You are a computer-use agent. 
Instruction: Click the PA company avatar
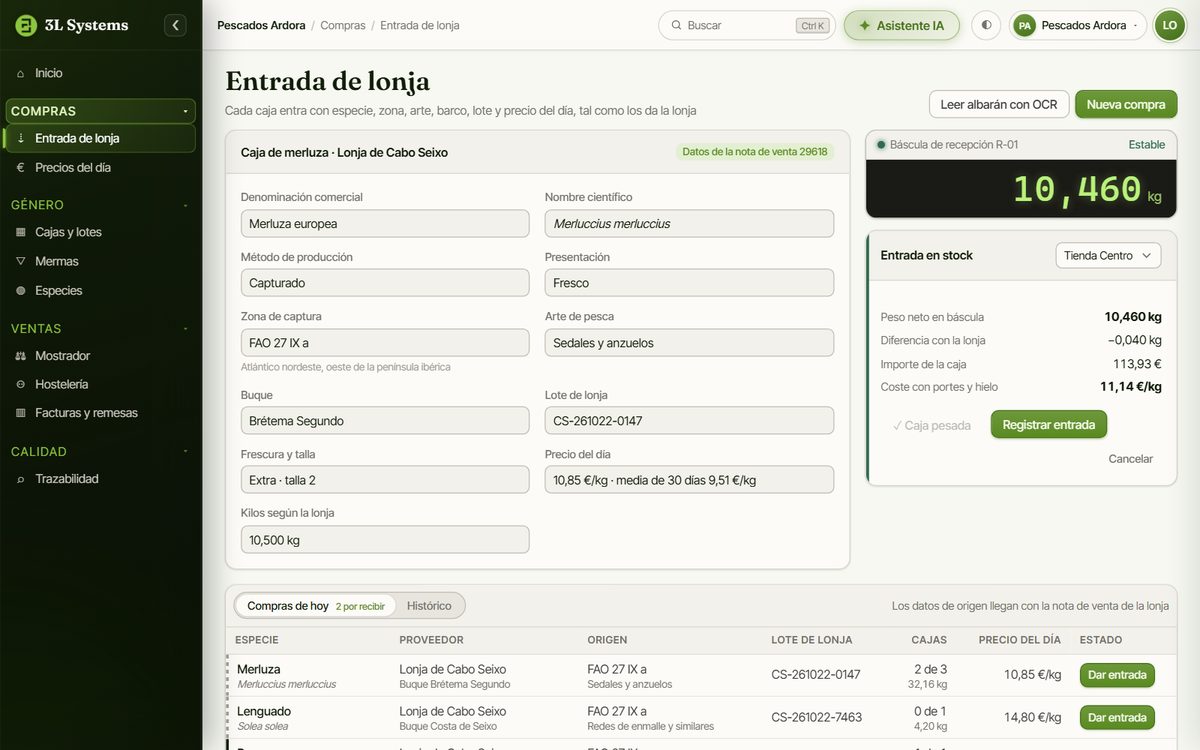point(1024,25)
